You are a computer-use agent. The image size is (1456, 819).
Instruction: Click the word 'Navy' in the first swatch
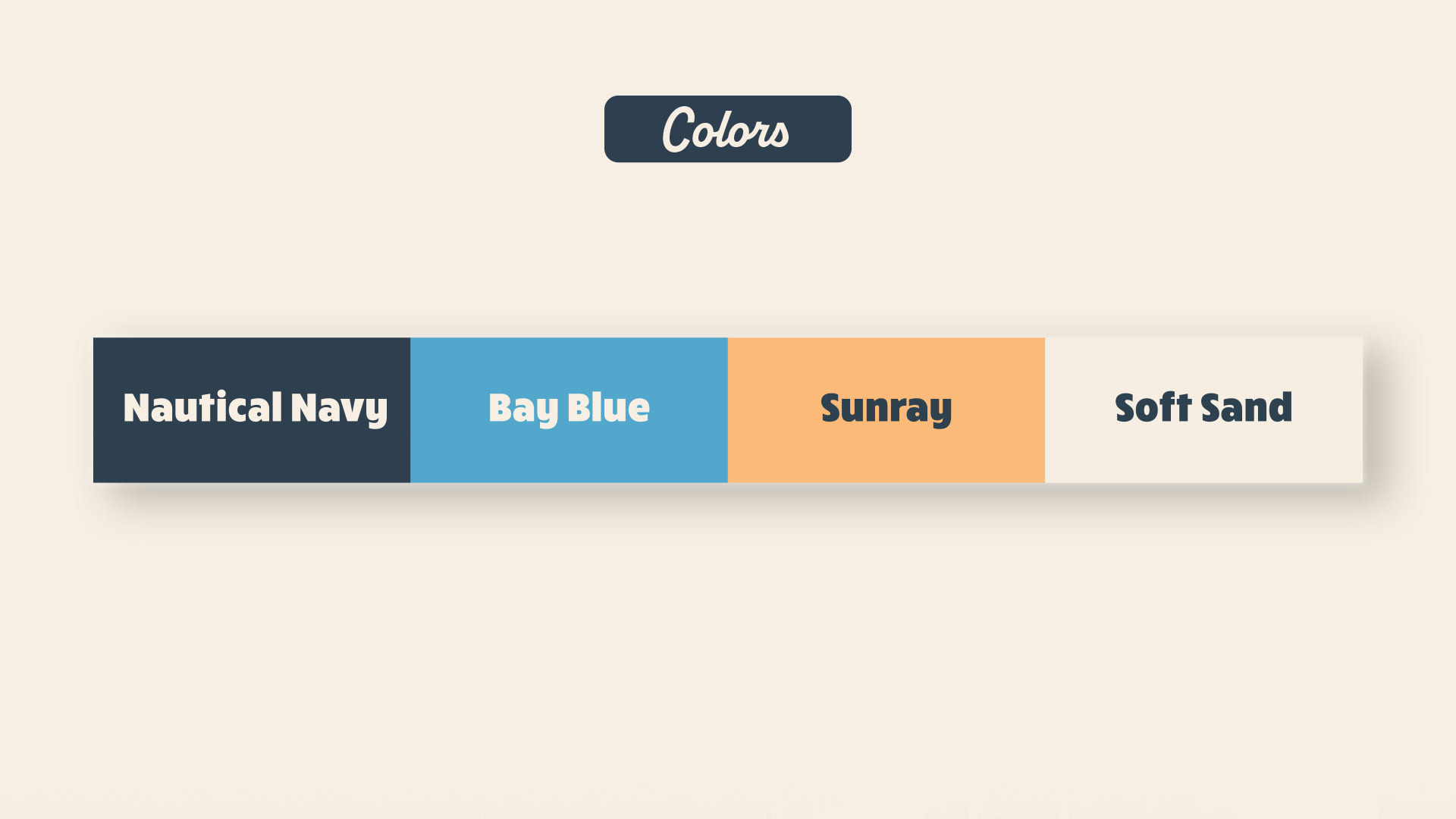pos(339,409)
